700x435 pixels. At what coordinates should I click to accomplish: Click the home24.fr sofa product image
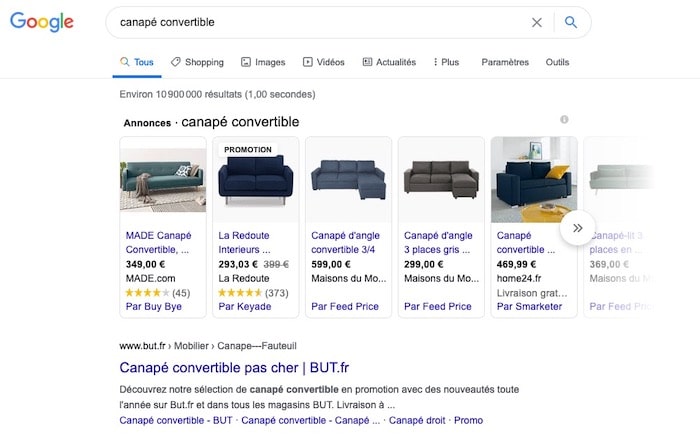click(534, 180)
